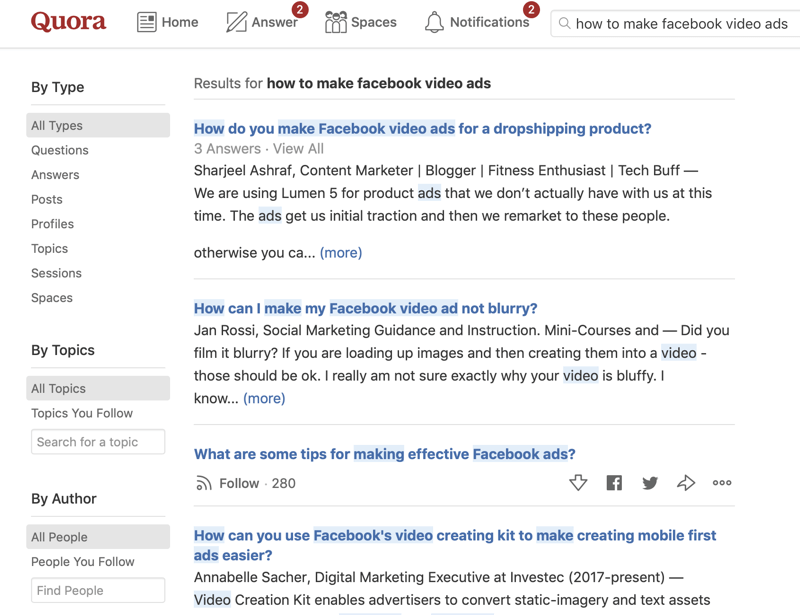Select All People filter
This screenshot has width=800, height=615.
click(x=98, y=537)
